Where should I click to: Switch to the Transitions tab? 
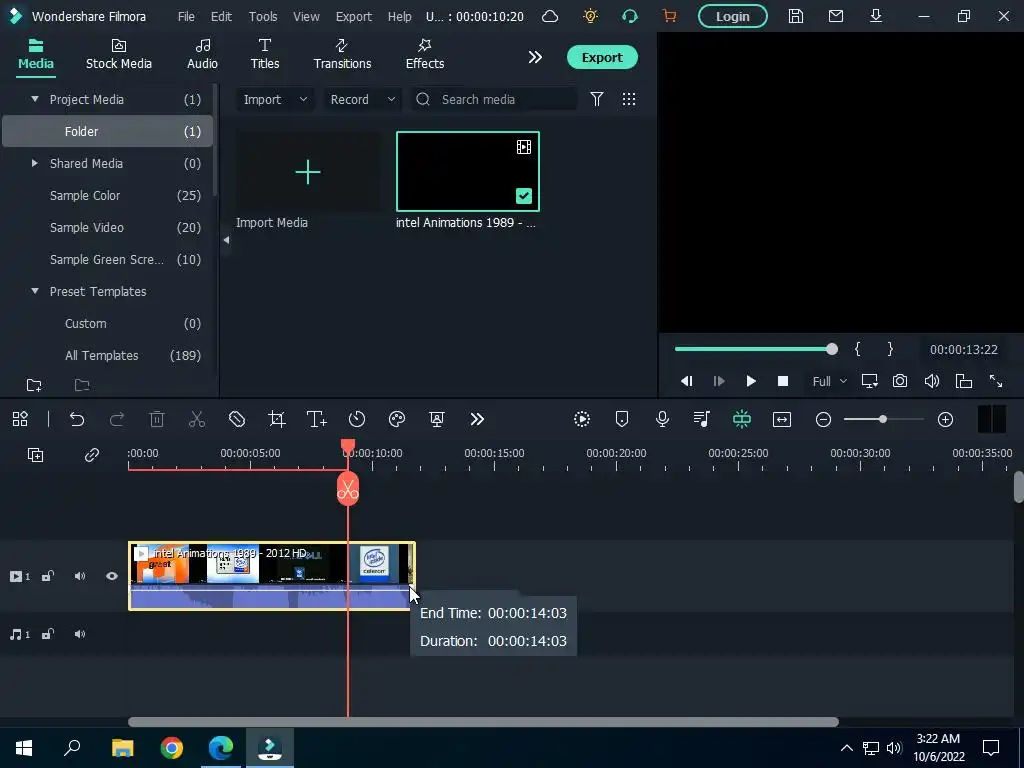point(342,55)
